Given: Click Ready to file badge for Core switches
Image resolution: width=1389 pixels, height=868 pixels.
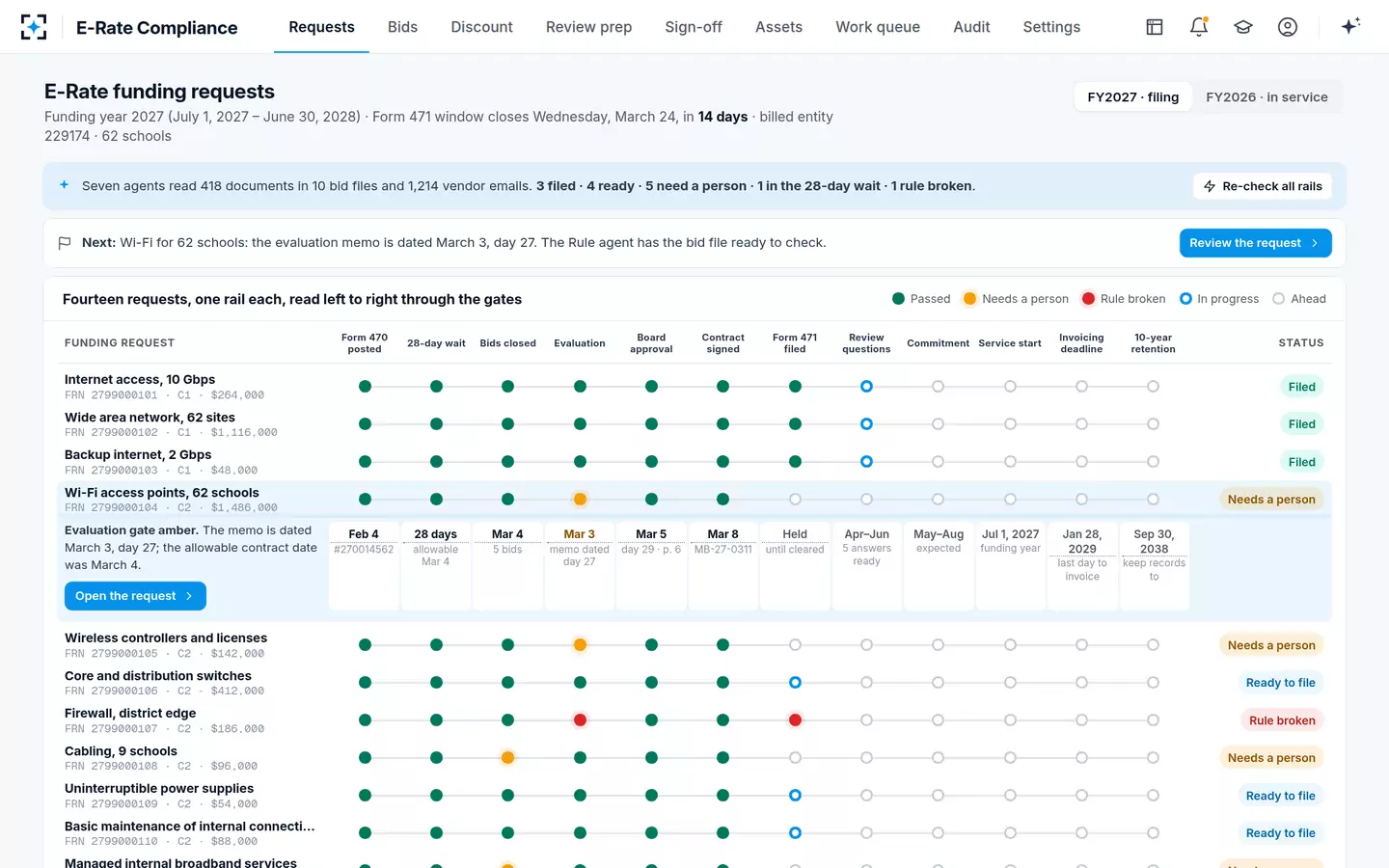Looking at the screenshot, I should click(x=1280, y=683).
